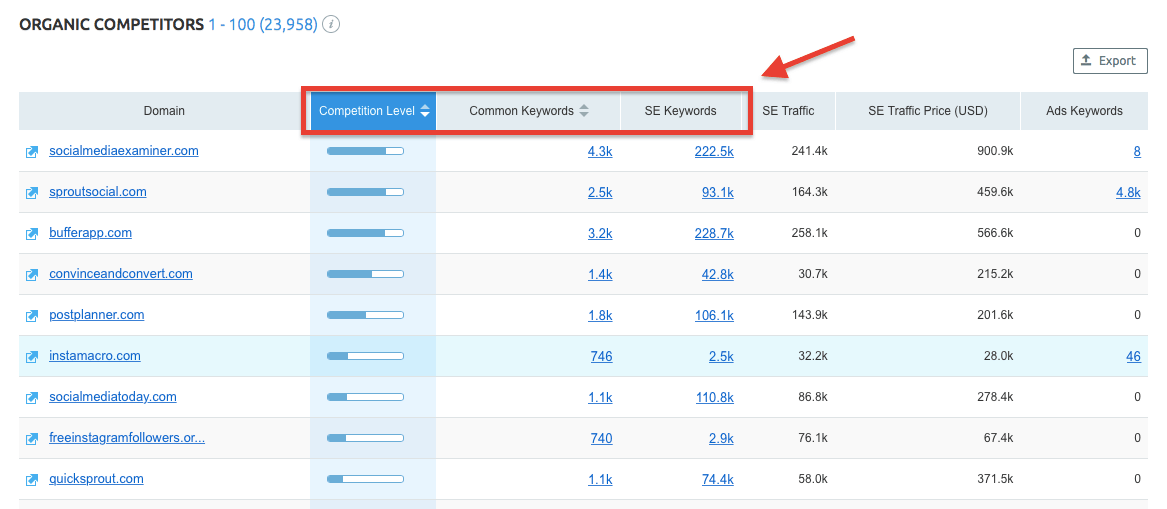The image size is (1167, 509).
Task: Export the competitors table
Action: point(1110,61)
